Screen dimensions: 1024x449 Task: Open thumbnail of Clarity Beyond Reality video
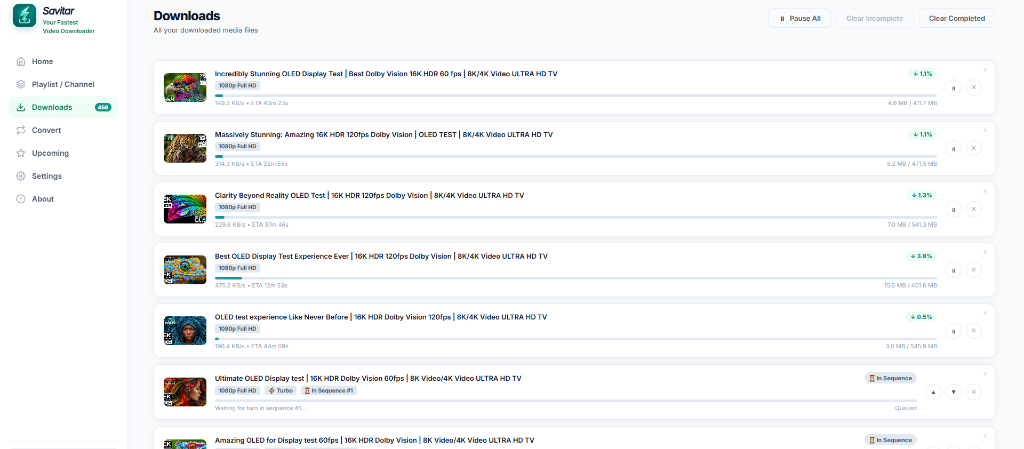point(185,209)
